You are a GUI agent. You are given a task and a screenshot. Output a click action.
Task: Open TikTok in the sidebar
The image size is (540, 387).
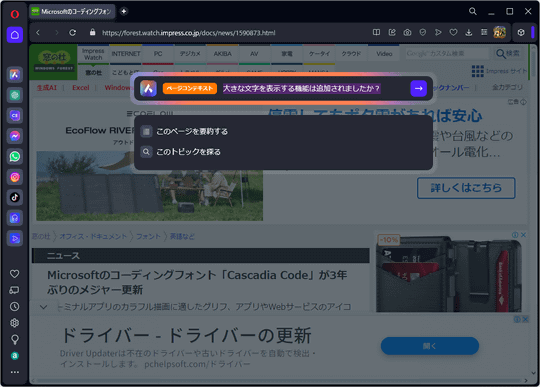tap(14, 197)
